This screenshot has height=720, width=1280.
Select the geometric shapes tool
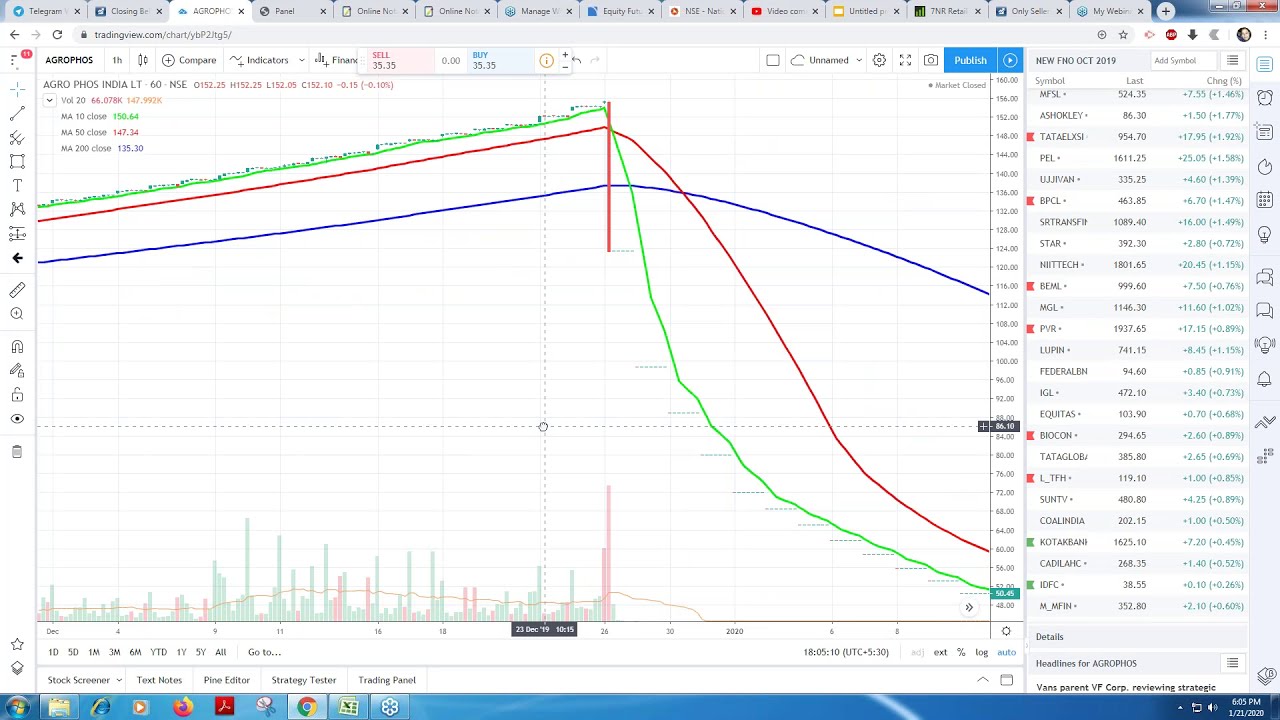pos(17,161)
